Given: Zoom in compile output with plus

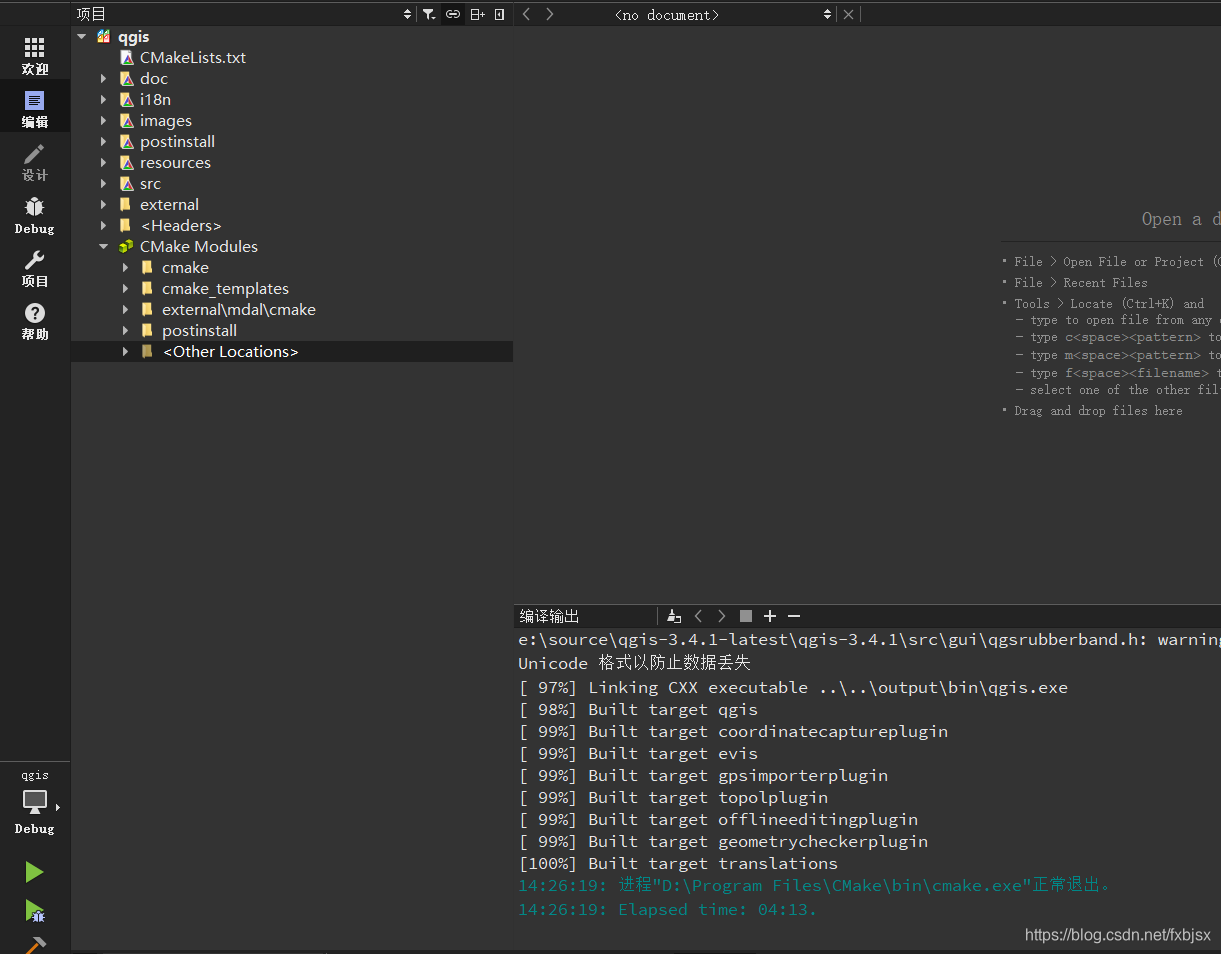Looking at the screenshot, I should 770,616.
